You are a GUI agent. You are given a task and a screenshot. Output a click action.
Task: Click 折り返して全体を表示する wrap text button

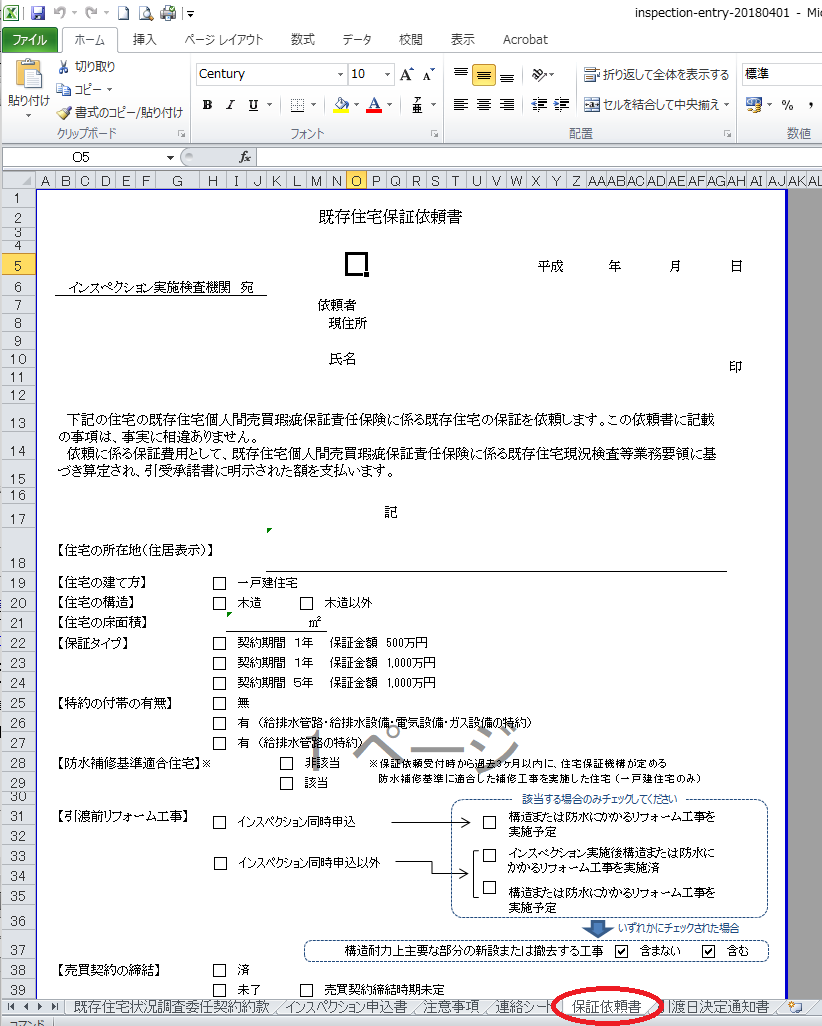click(657, 75)
